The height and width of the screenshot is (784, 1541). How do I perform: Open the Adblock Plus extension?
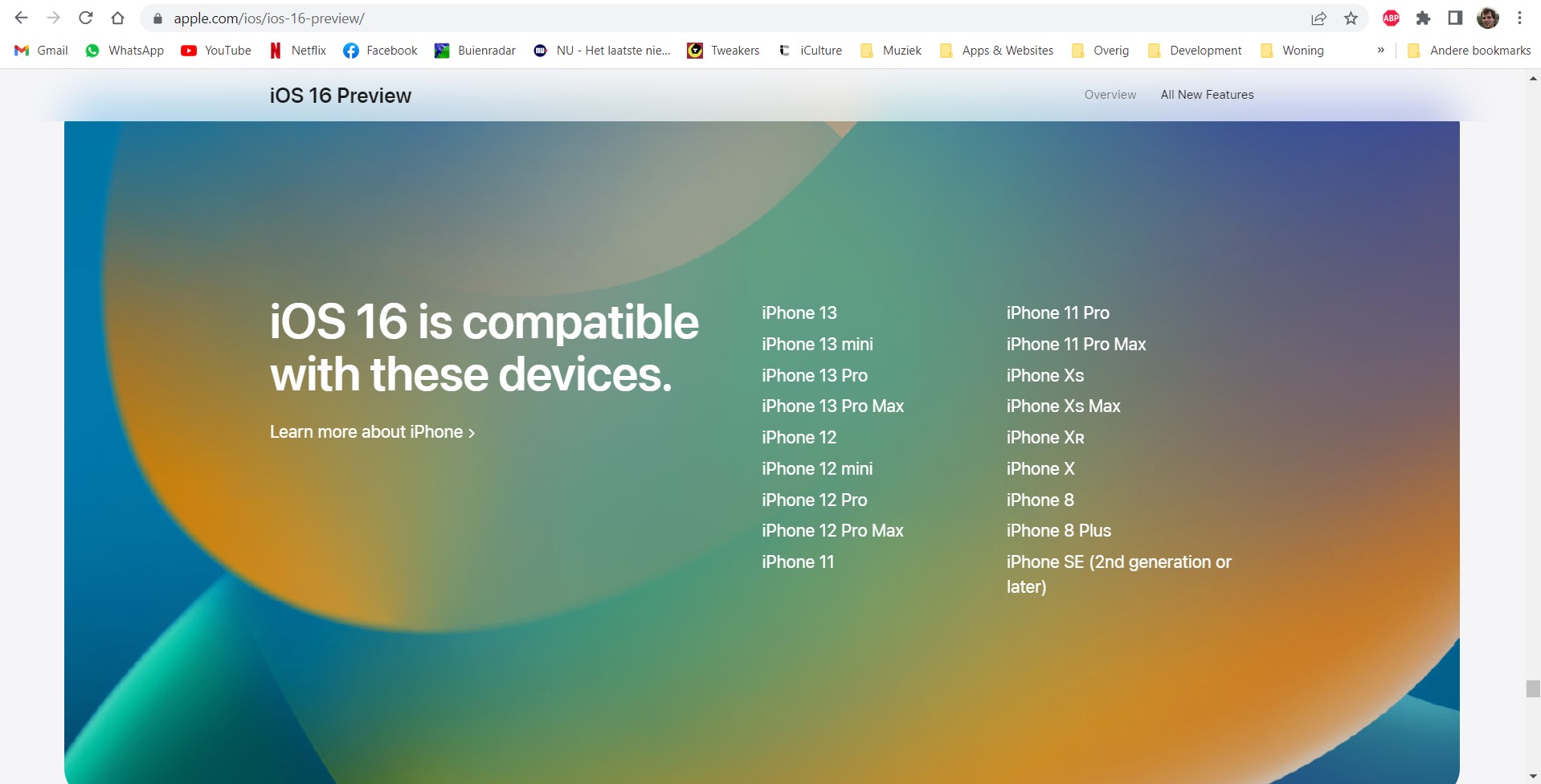click(1391, 18)
